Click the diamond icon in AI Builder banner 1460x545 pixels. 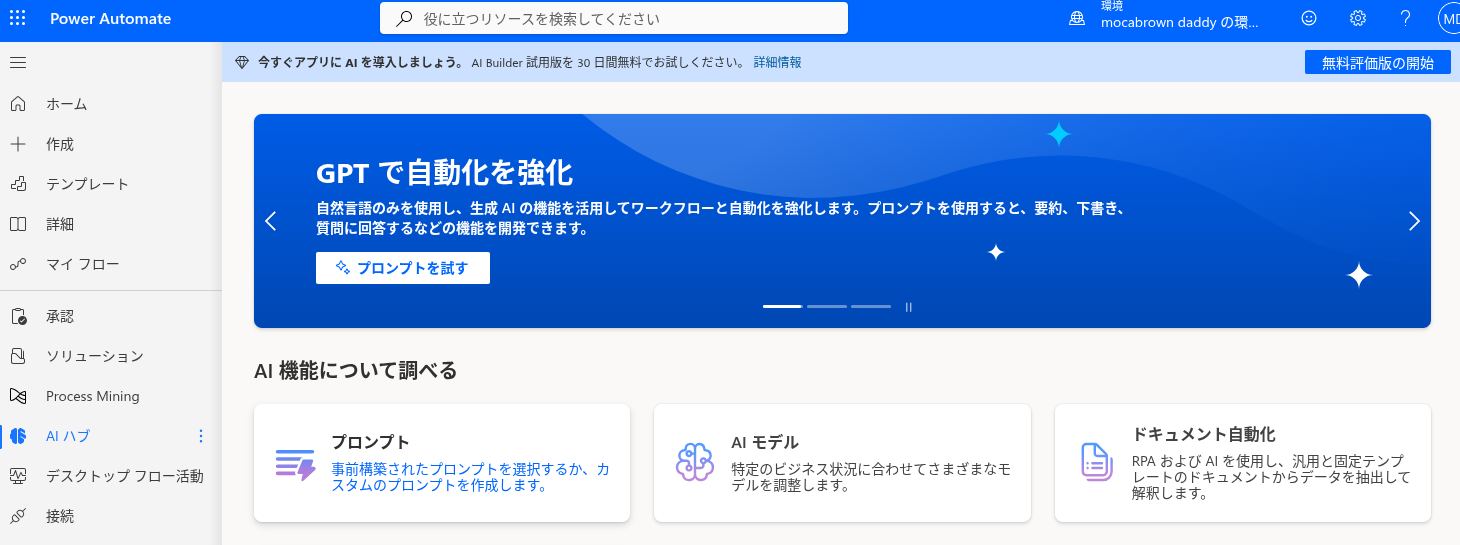241,62
